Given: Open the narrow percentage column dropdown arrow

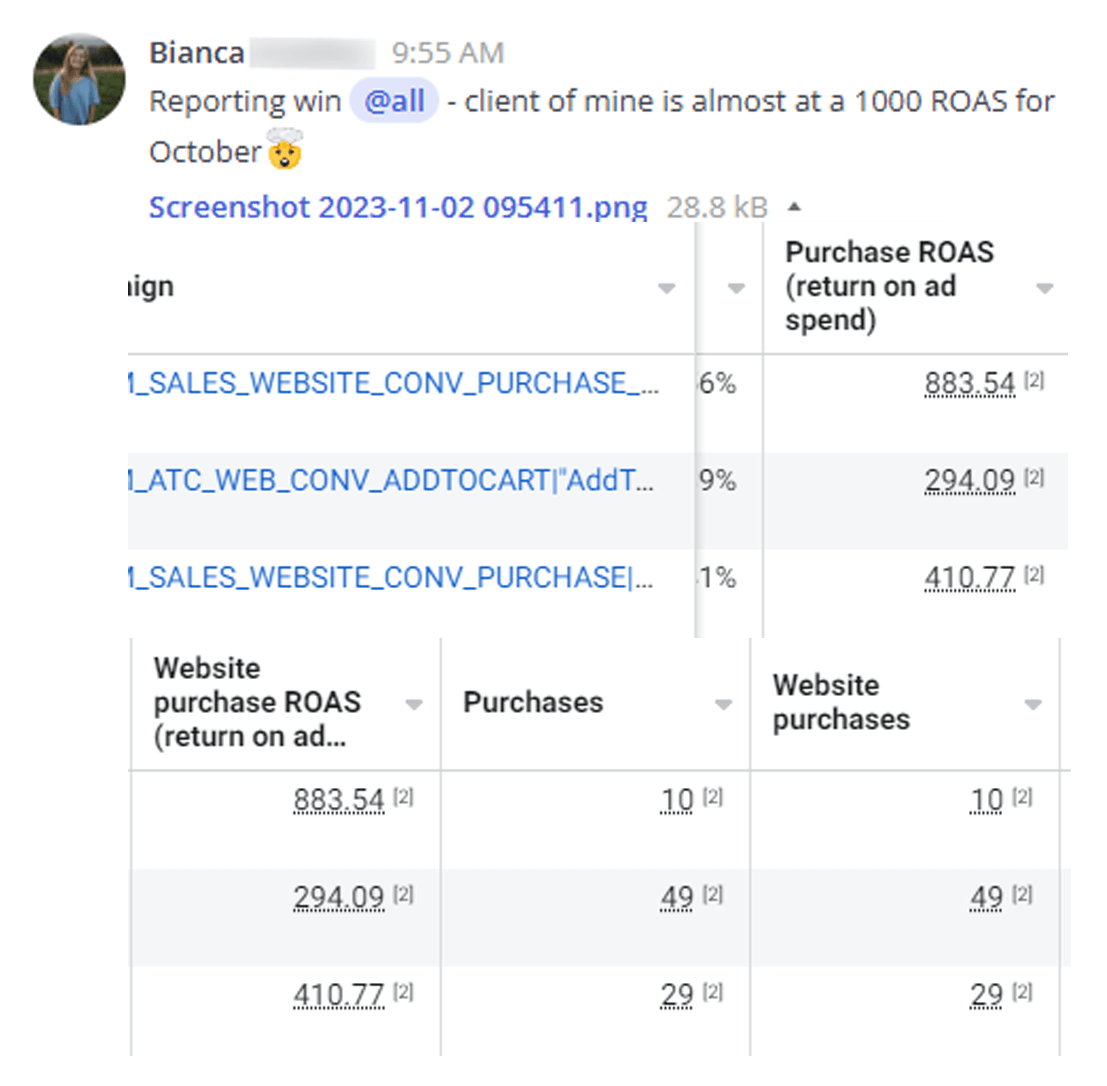Looking at the screenshot, I should pyautogui.click(x=736, y=288).
